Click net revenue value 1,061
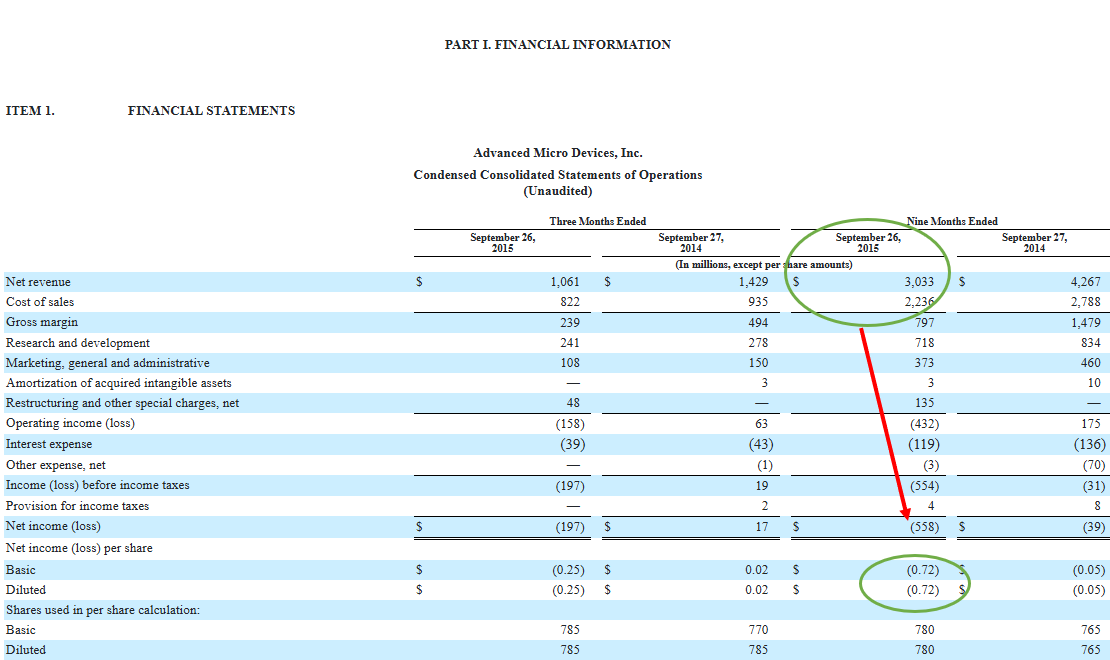Image resolution: width=1110 pixels, height=660 pixels. (x=565, y=282)
